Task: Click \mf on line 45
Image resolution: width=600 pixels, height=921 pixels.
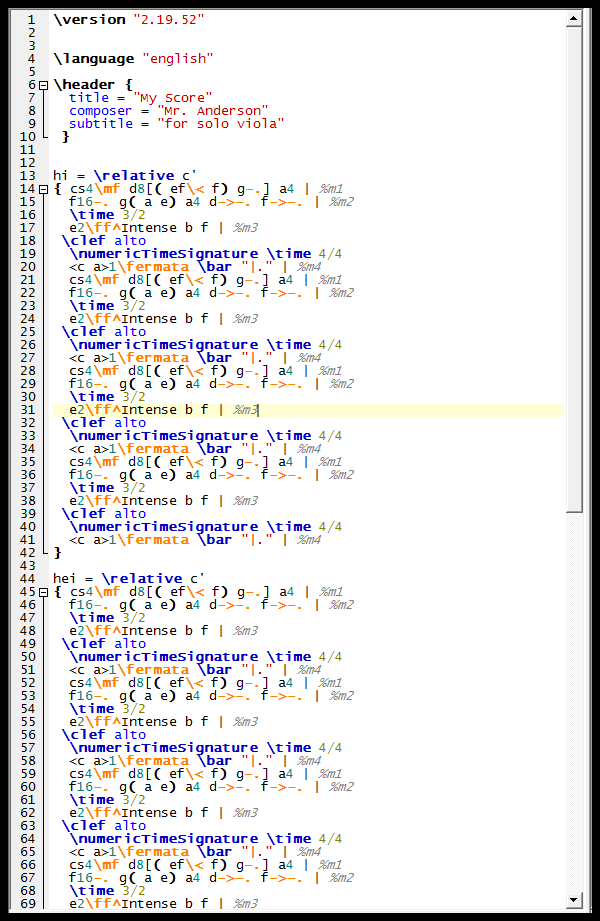Action: [x=106, y=592]
